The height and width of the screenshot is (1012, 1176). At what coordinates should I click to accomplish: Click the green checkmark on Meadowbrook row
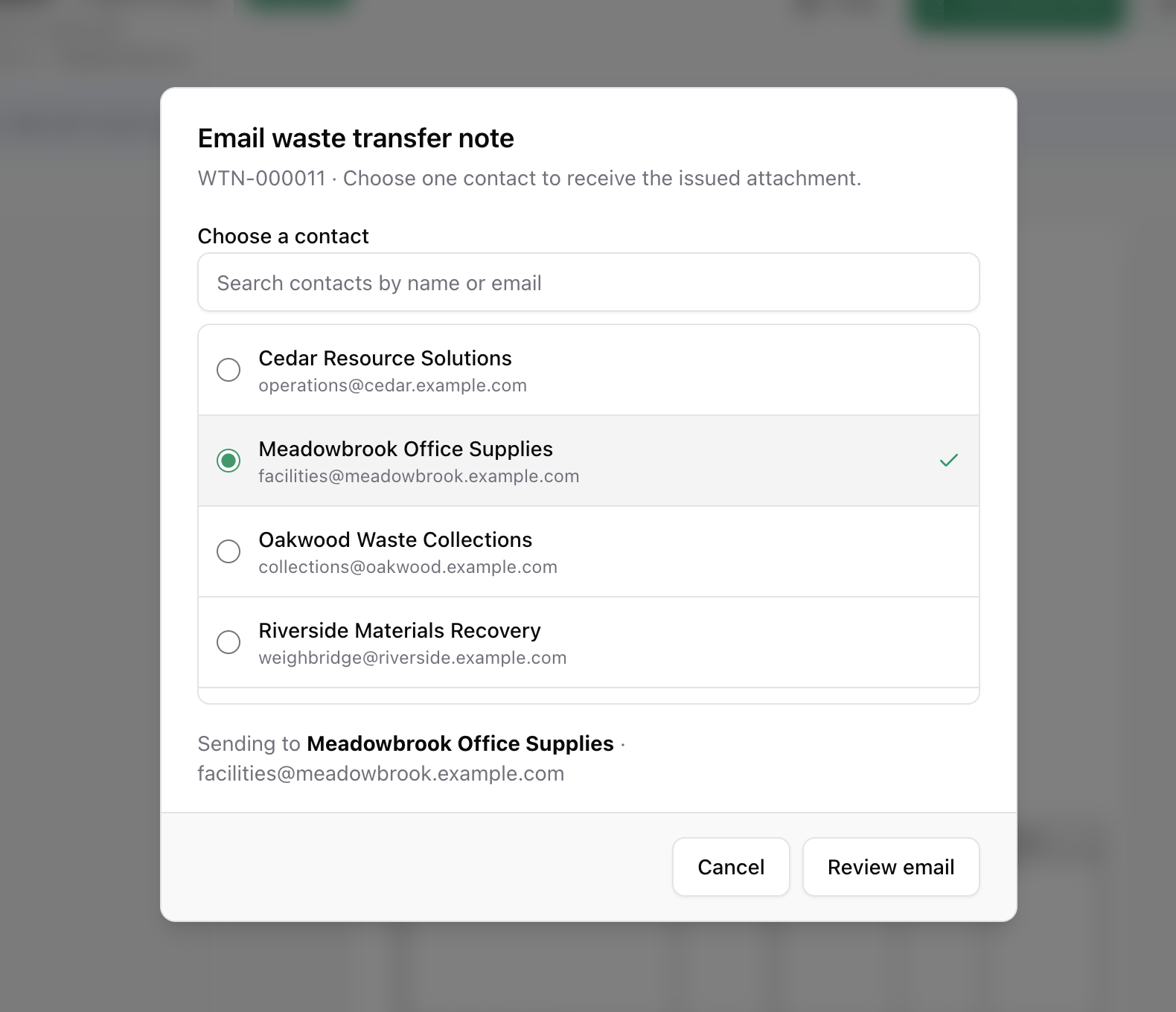point(949,461)
